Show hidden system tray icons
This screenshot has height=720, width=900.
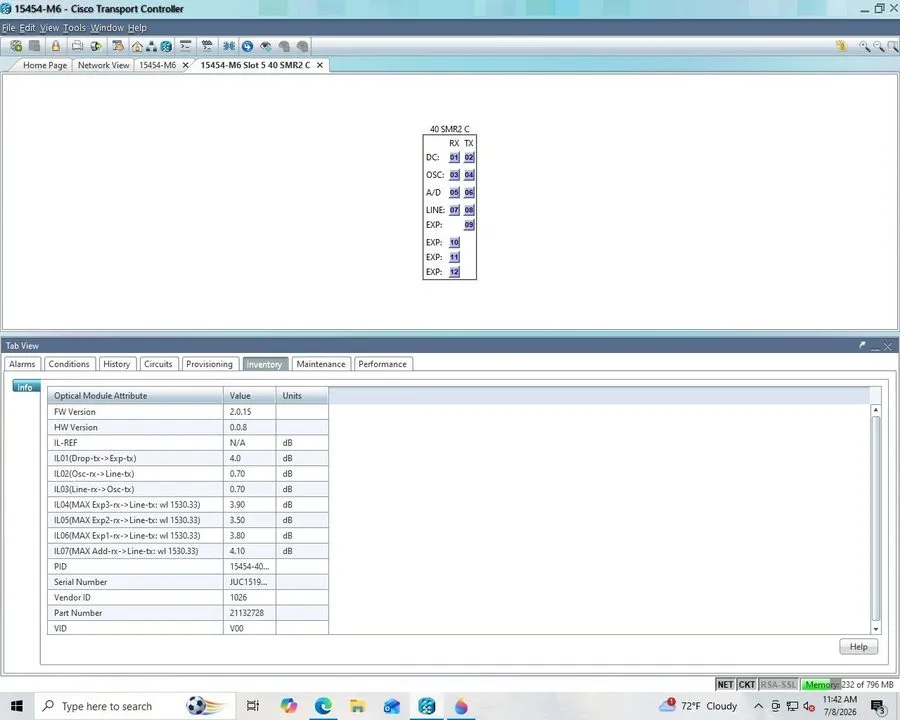[758, 706]
